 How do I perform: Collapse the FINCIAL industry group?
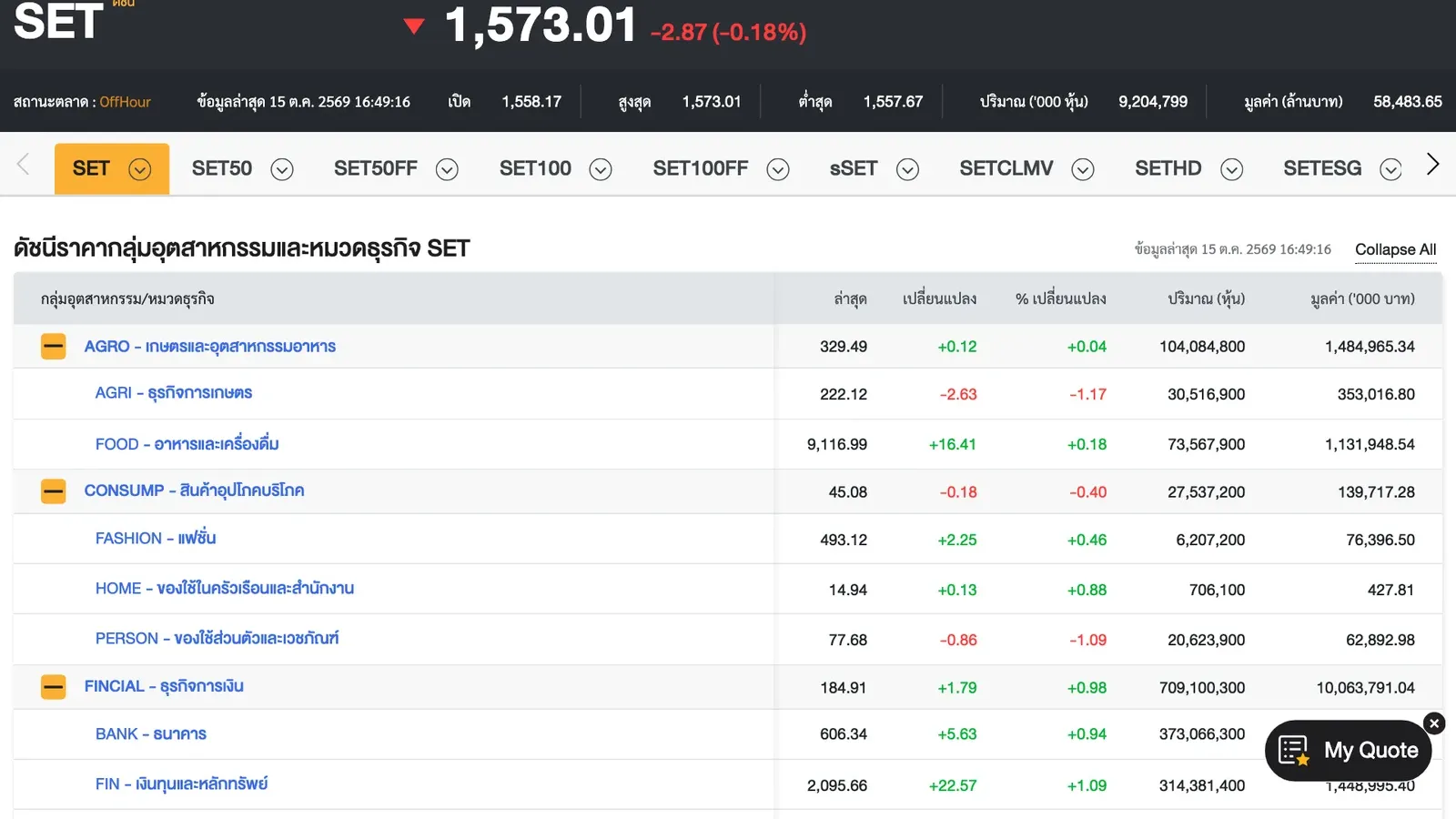[54, 687]
